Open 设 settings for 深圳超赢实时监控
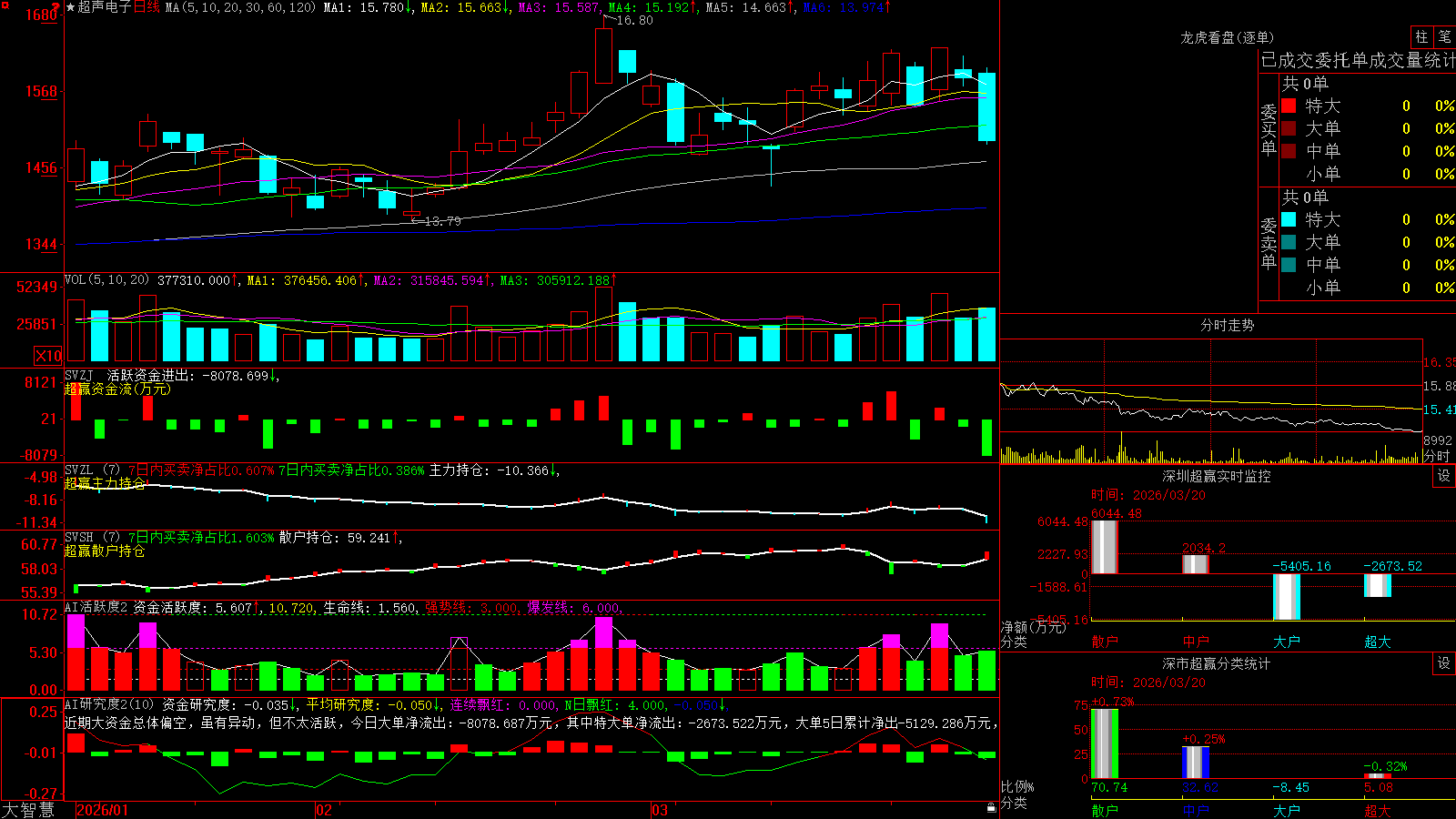Screen dimensions: 1456x819 tap(1444, 476)
